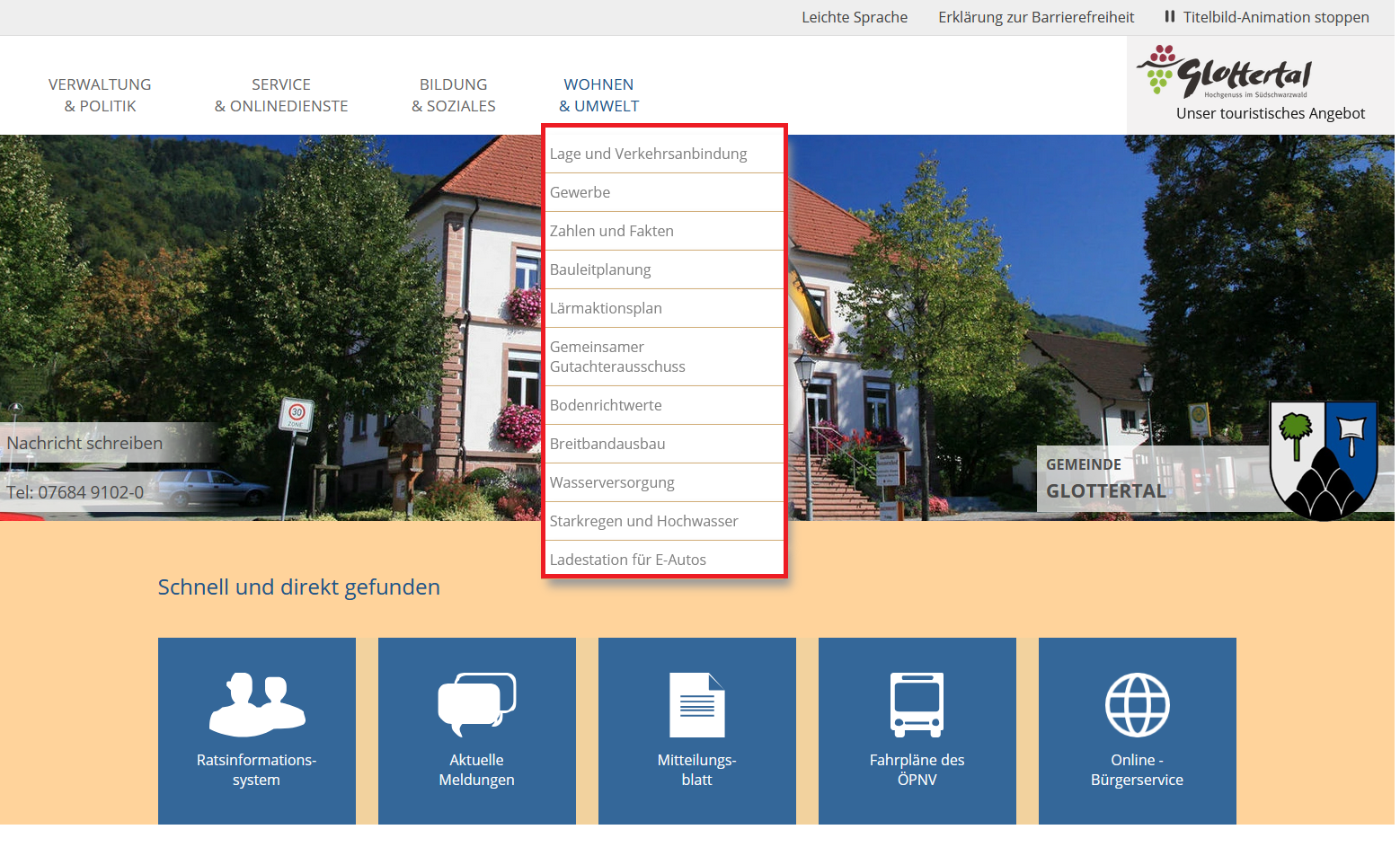Image resolution: width=1400 pixels, height=847 pixels.
Task: Click the Online-Bürgerservice globe icon
Action: coord(1137,705)
